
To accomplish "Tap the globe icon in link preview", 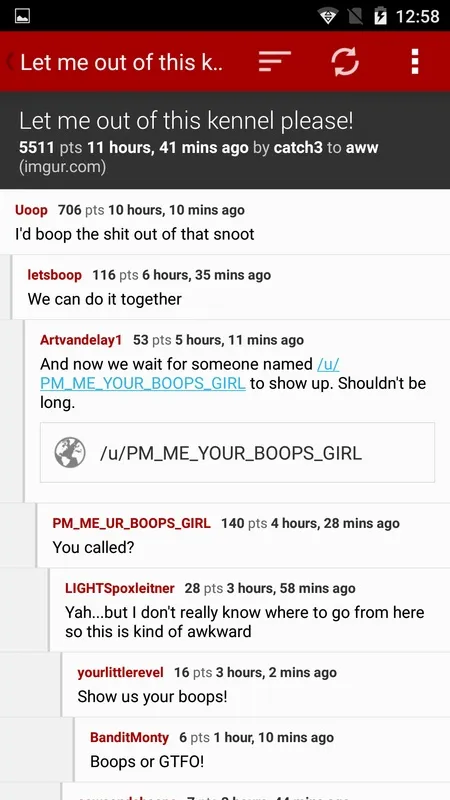I will coord(70,452).
